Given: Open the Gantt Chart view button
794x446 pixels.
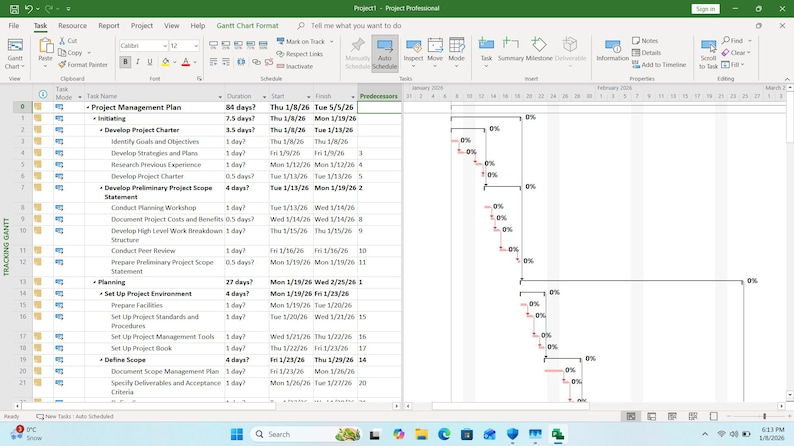Looking at the screenshot, I should click(x=15, y=54).
